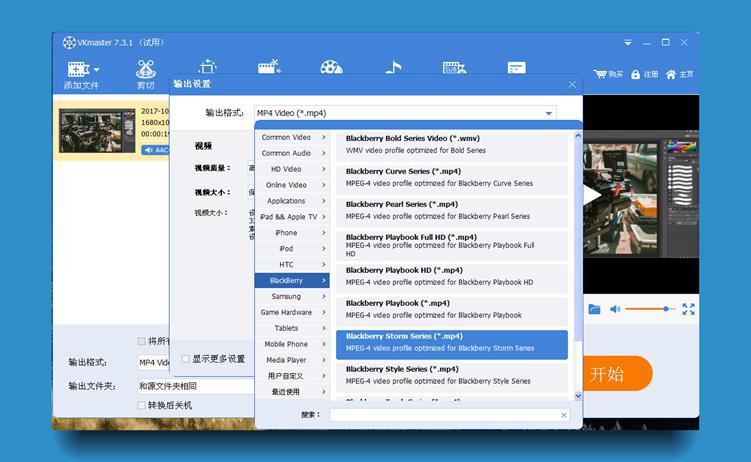This screenshot has height=462, width=751.
Task: Click the orange 开始 start button
Action: 617,373
